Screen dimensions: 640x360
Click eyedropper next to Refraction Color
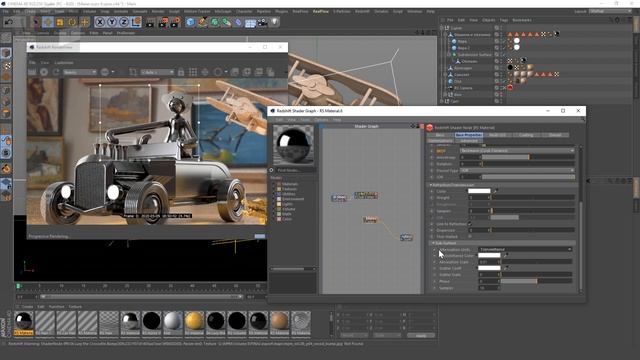click(496, 191)
